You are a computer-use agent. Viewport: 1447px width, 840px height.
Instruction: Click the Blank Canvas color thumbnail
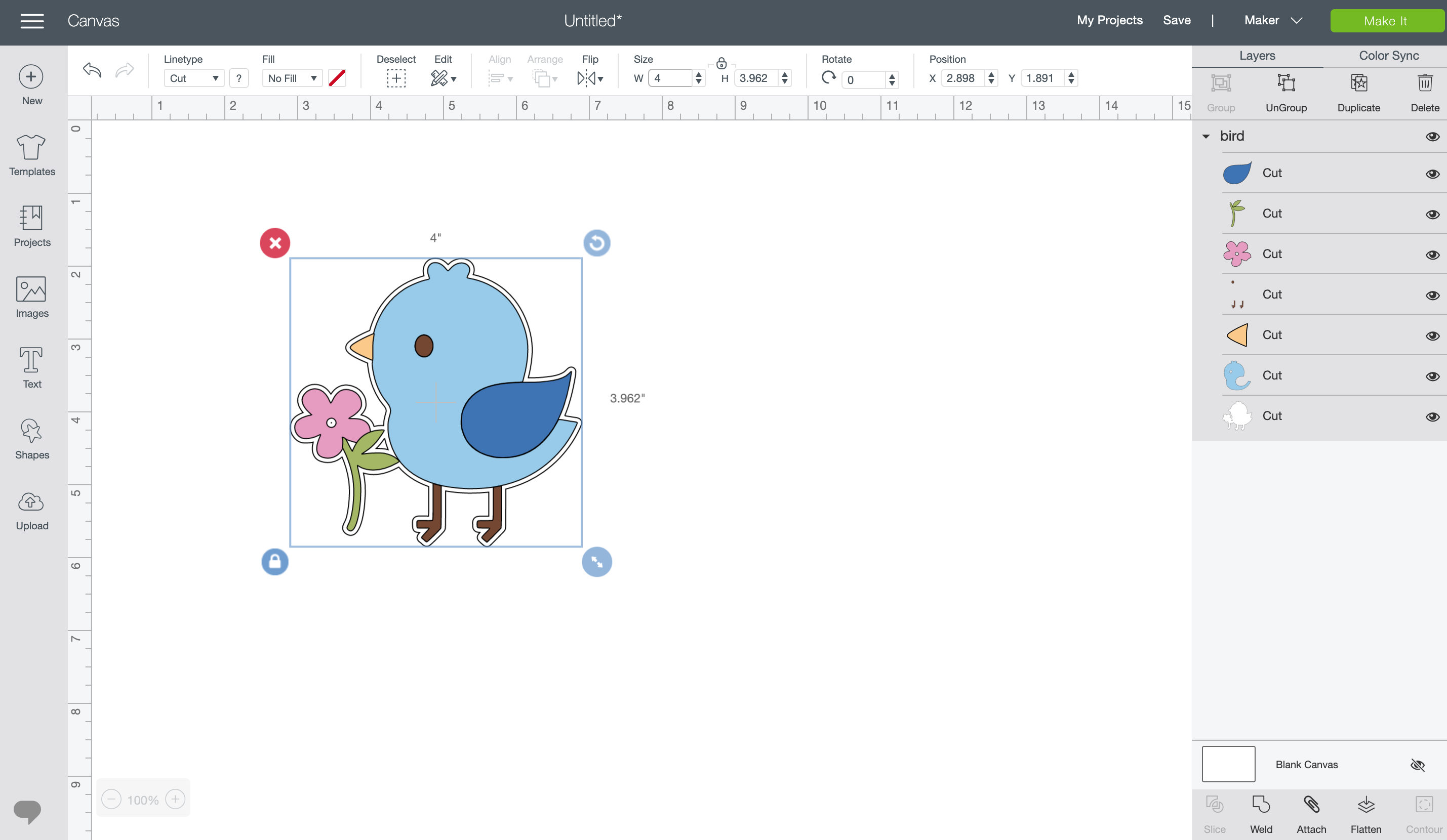(x=1228, y=764)
